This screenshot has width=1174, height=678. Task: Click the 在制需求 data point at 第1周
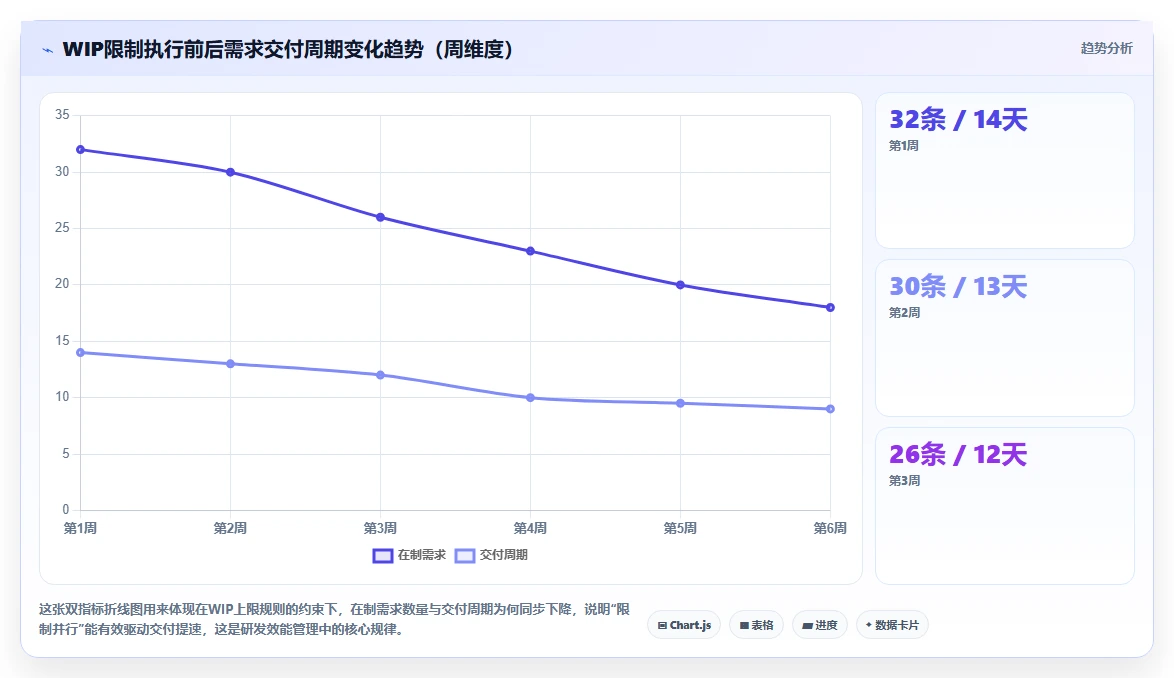click(80, 150)
